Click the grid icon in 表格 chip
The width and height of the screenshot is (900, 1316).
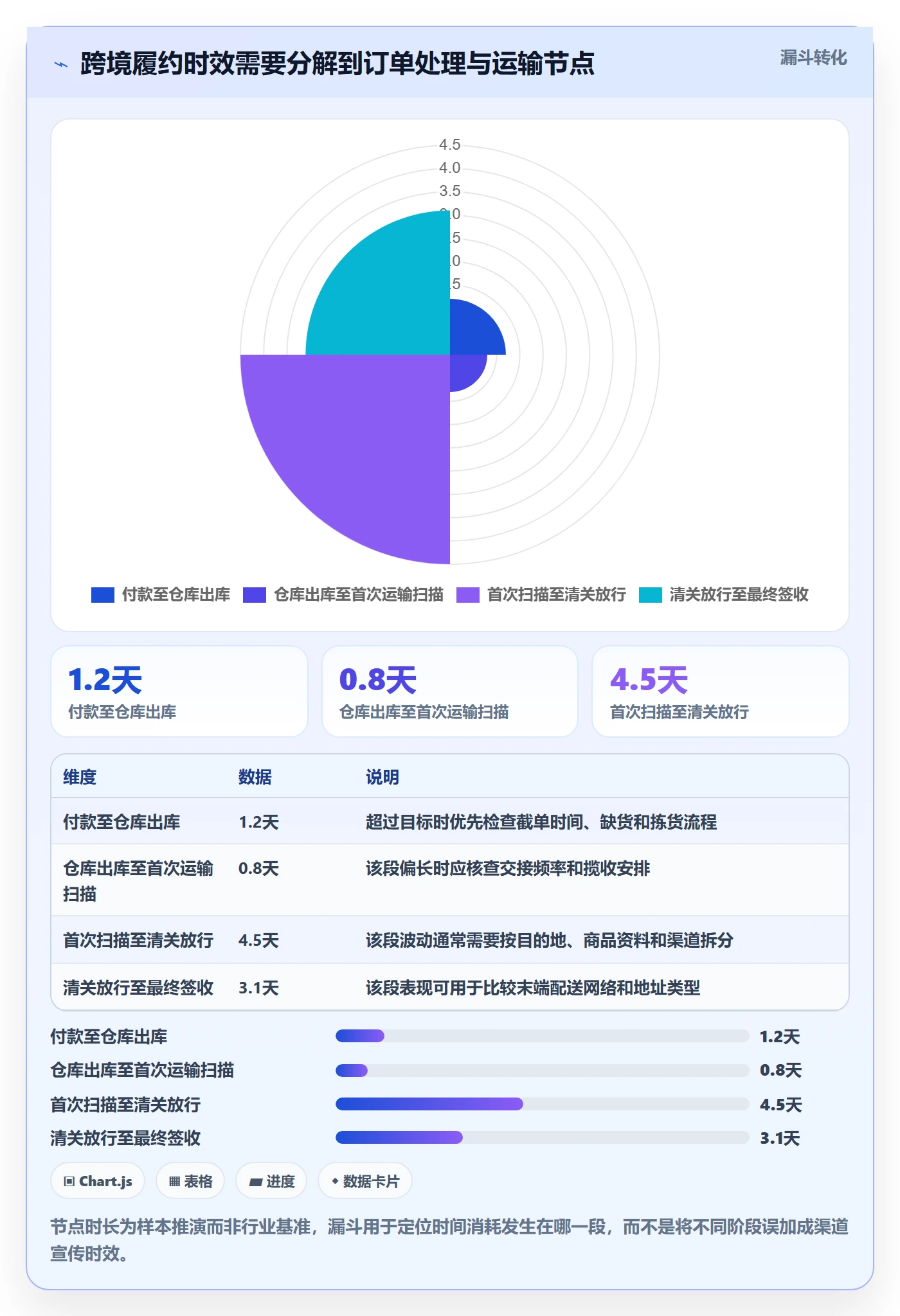click(x=174, y=1182)
